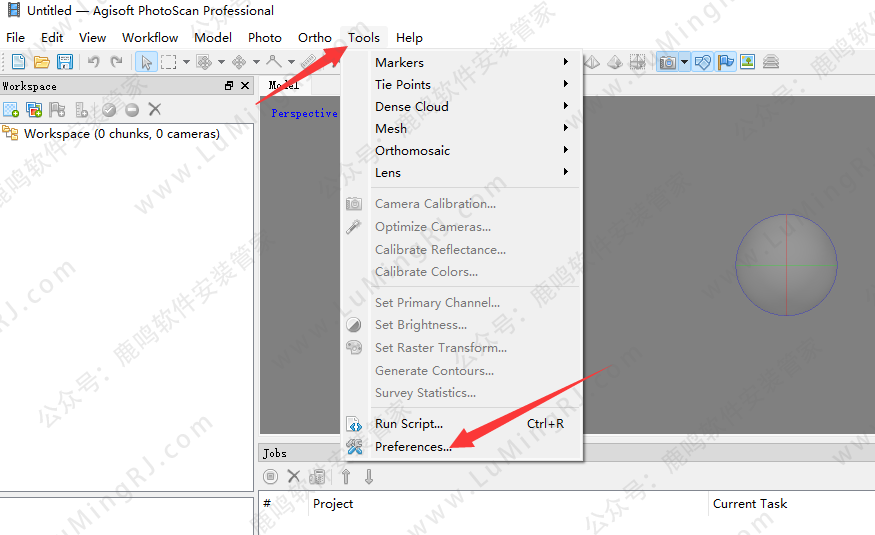Choose Run Script in the Tools menu
This screenshot has height=535, width=875.
point(462,423)
